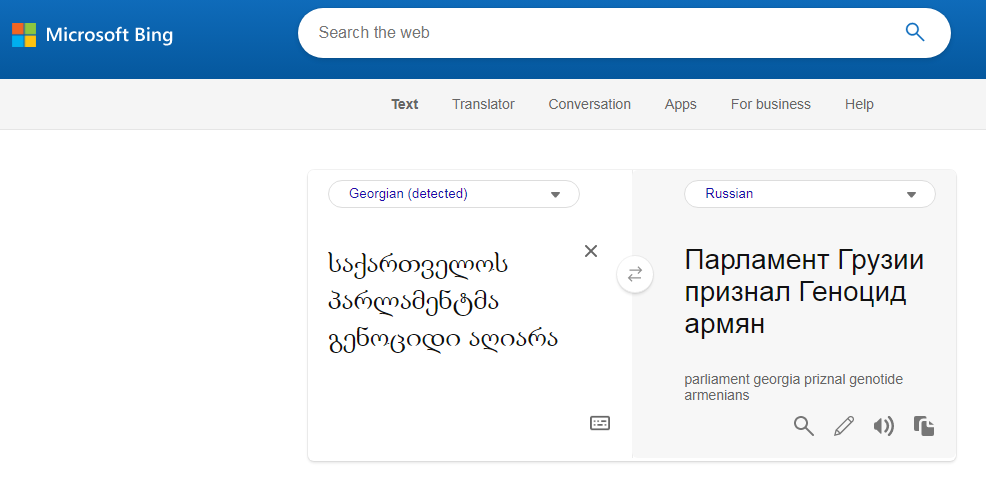Play translation audio with speaker icon
Viewport: 986px width, 491px height.
883,427
